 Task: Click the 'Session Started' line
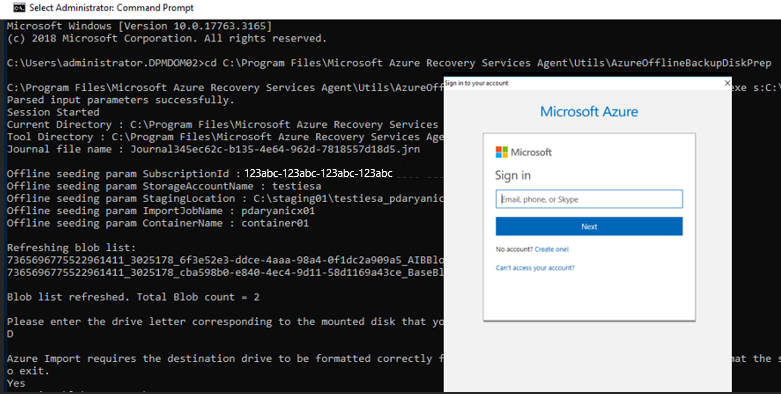53,112
